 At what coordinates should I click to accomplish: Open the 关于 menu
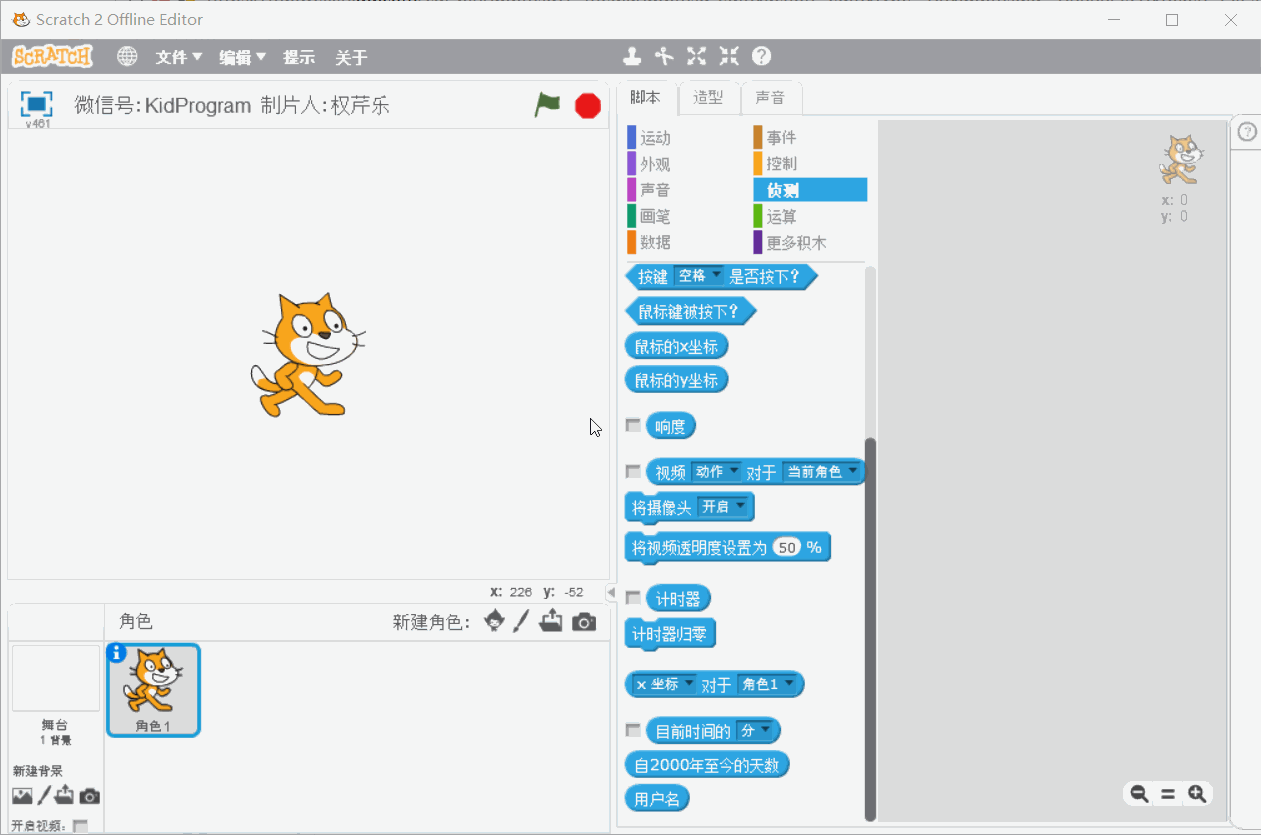[351, 57]
